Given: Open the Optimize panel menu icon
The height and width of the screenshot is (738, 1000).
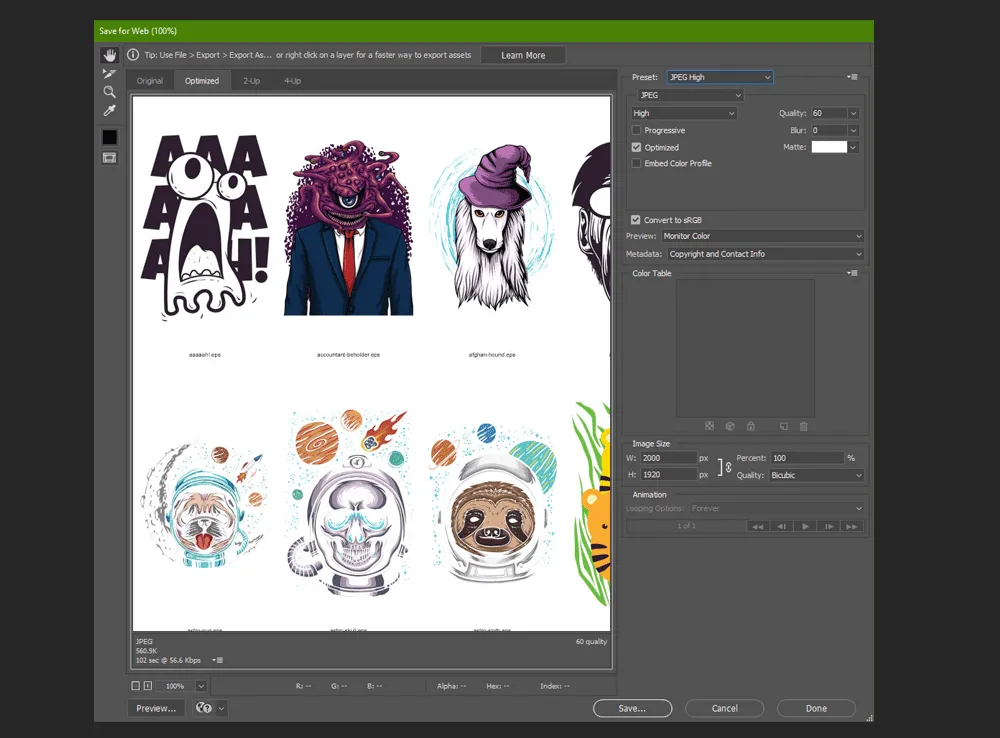Looking at the screenshot, I should 853,77.
